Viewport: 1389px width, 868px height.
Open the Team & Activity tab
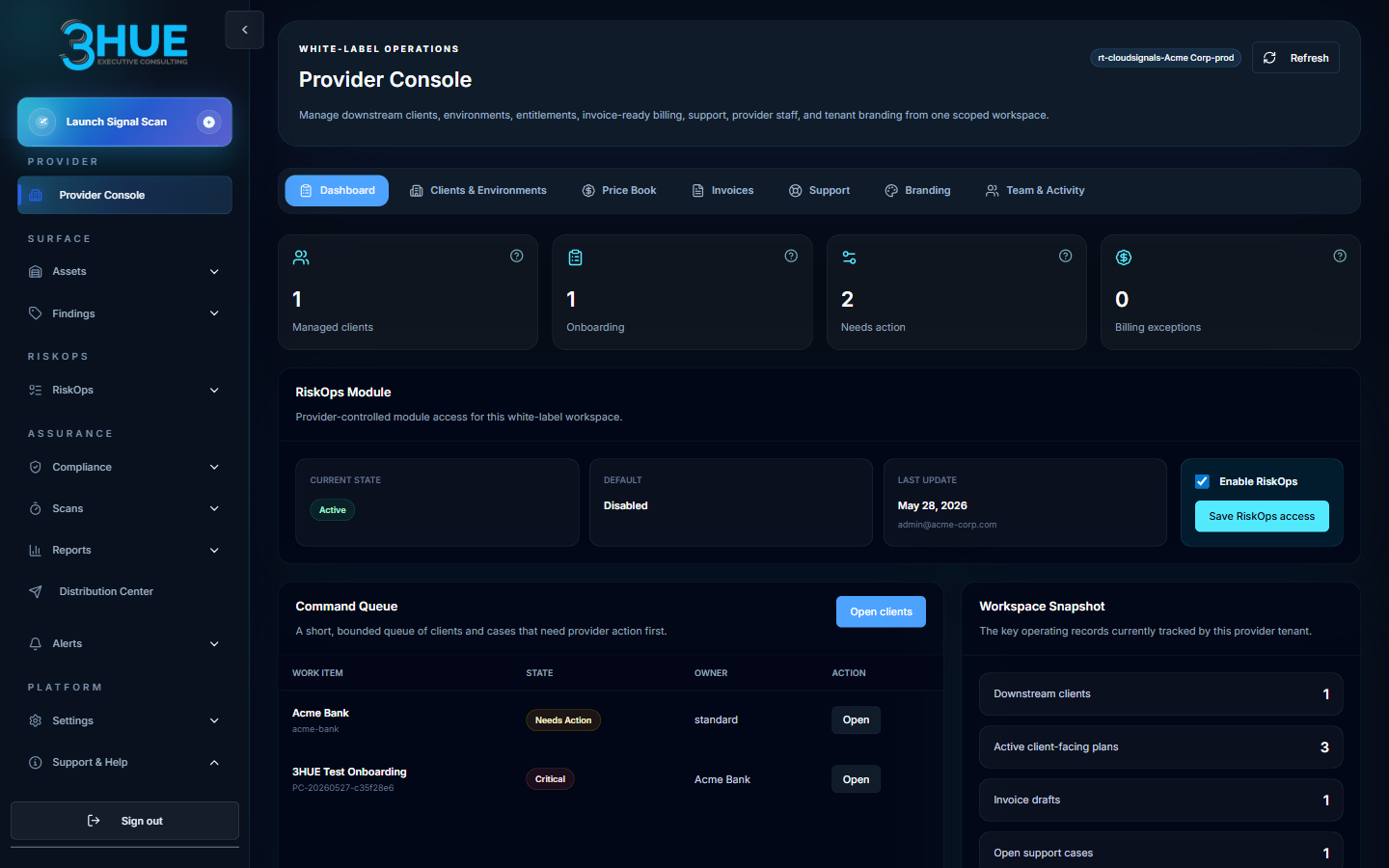click(1035, 191)
